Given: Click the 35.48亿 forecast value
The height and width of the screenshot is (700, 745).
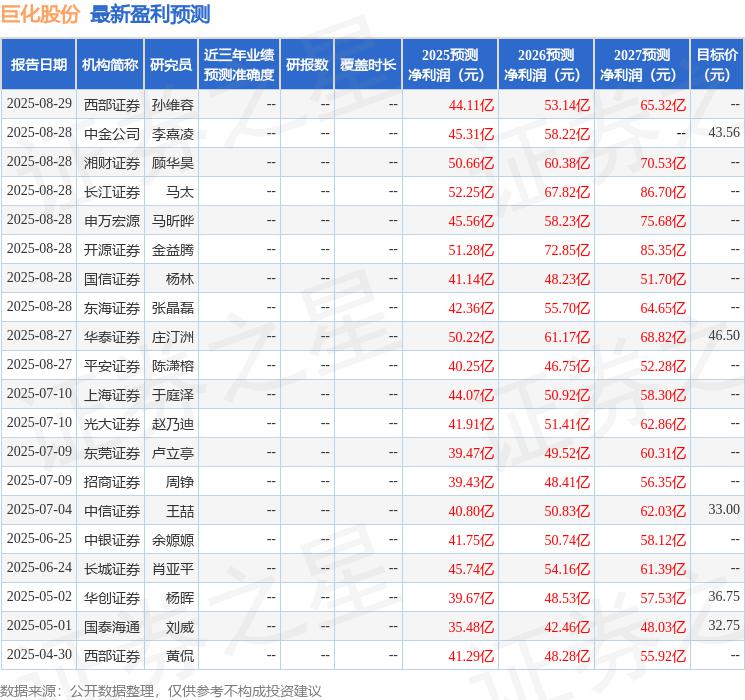Looking at the screenshot, I should (471, 627).
